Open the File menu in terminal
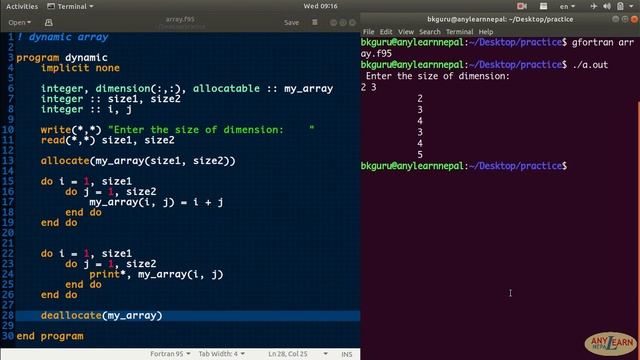Image resolution: width=640 pixels, height=360 pixels. pos(368,32)
